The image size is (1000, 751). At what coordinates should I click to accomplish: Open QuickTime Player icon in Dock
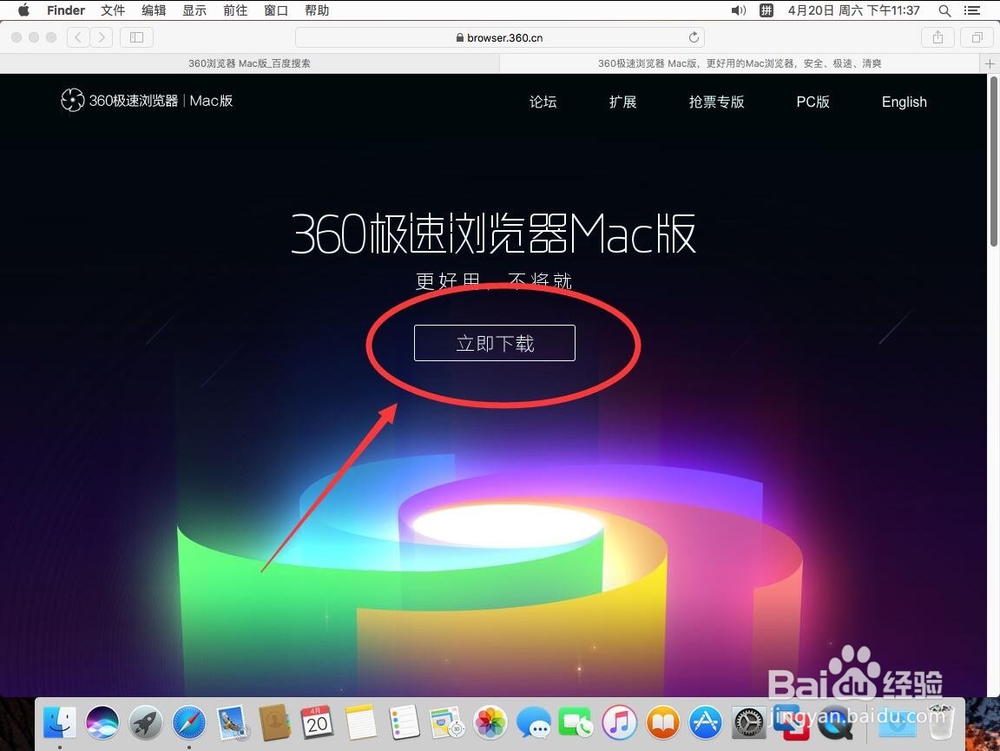point(835,723)
